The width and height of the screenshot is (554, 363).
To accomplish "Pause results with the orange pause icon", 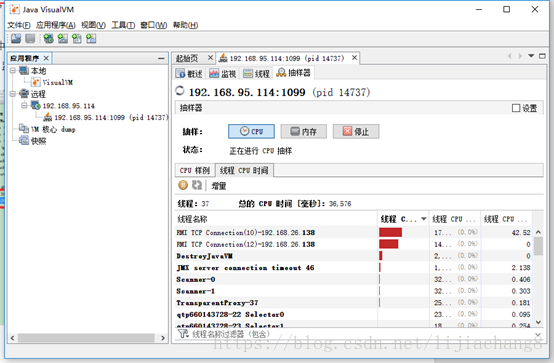I will [x=183, y=185].
